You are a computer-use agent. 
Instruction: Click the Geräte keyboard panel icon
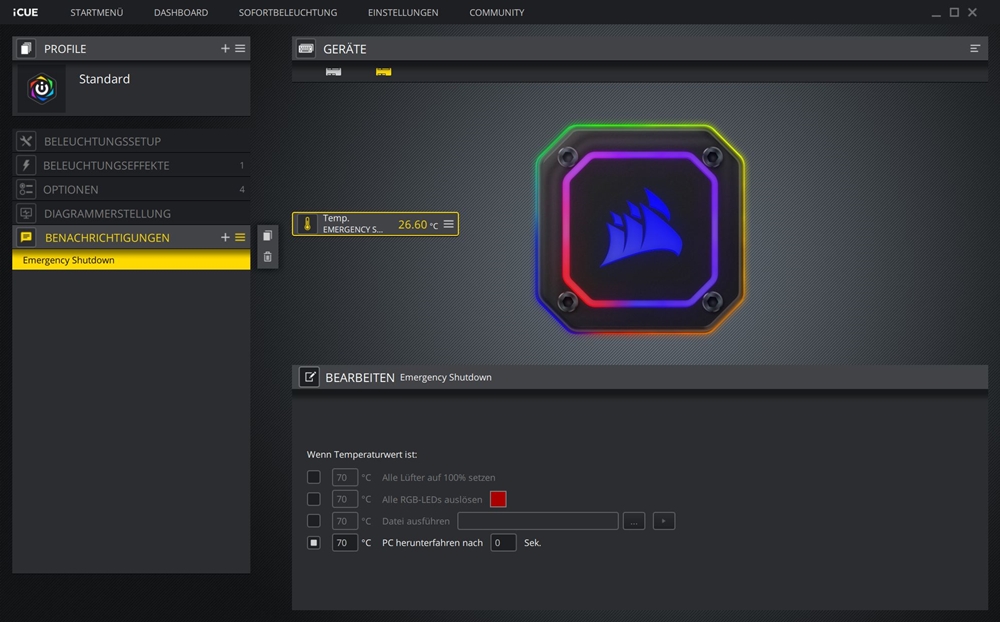306,48
